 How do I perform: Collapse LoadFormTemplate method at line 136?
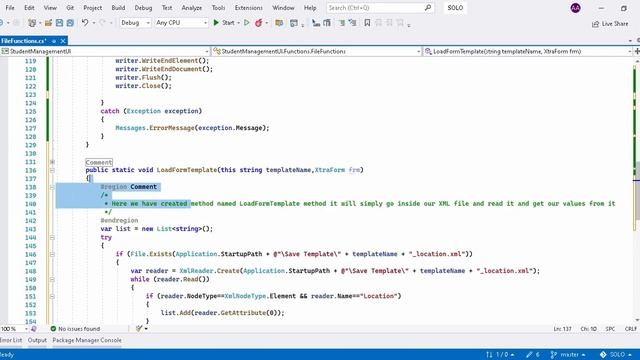pyautogui.click(x=52, y=170)
